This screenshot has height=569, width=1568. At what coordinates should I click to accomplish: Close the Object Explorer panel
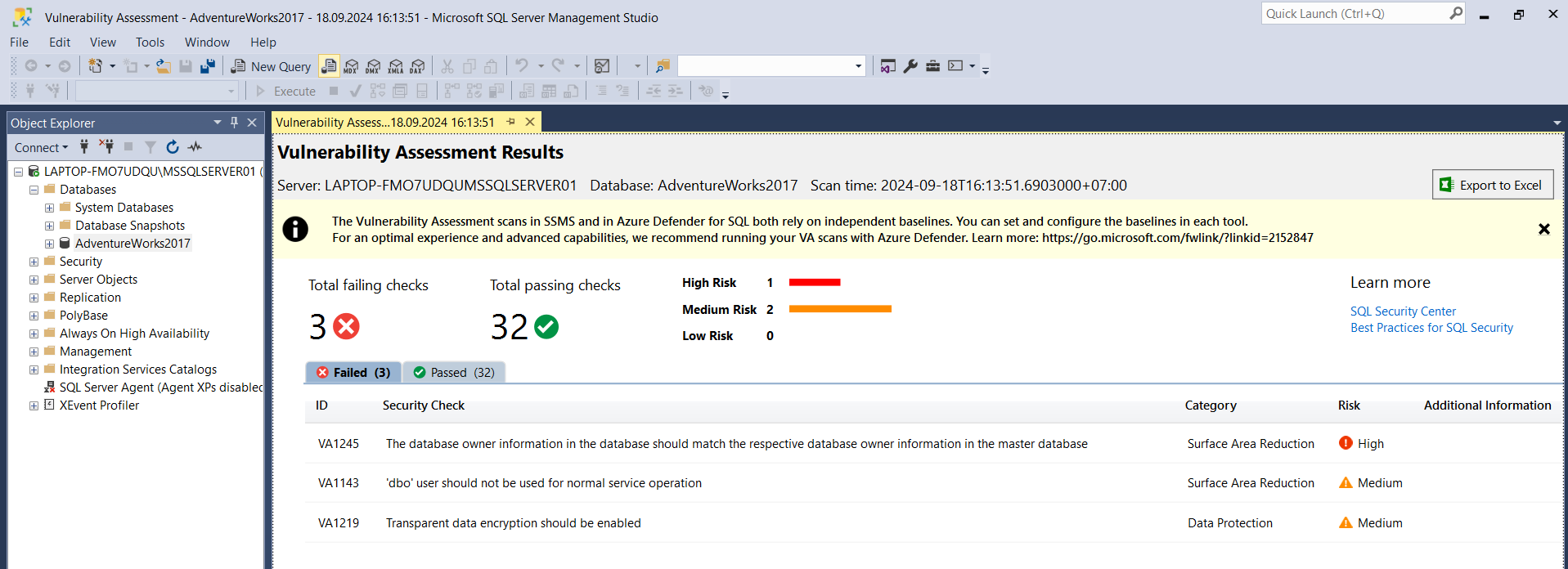point(252,122)
